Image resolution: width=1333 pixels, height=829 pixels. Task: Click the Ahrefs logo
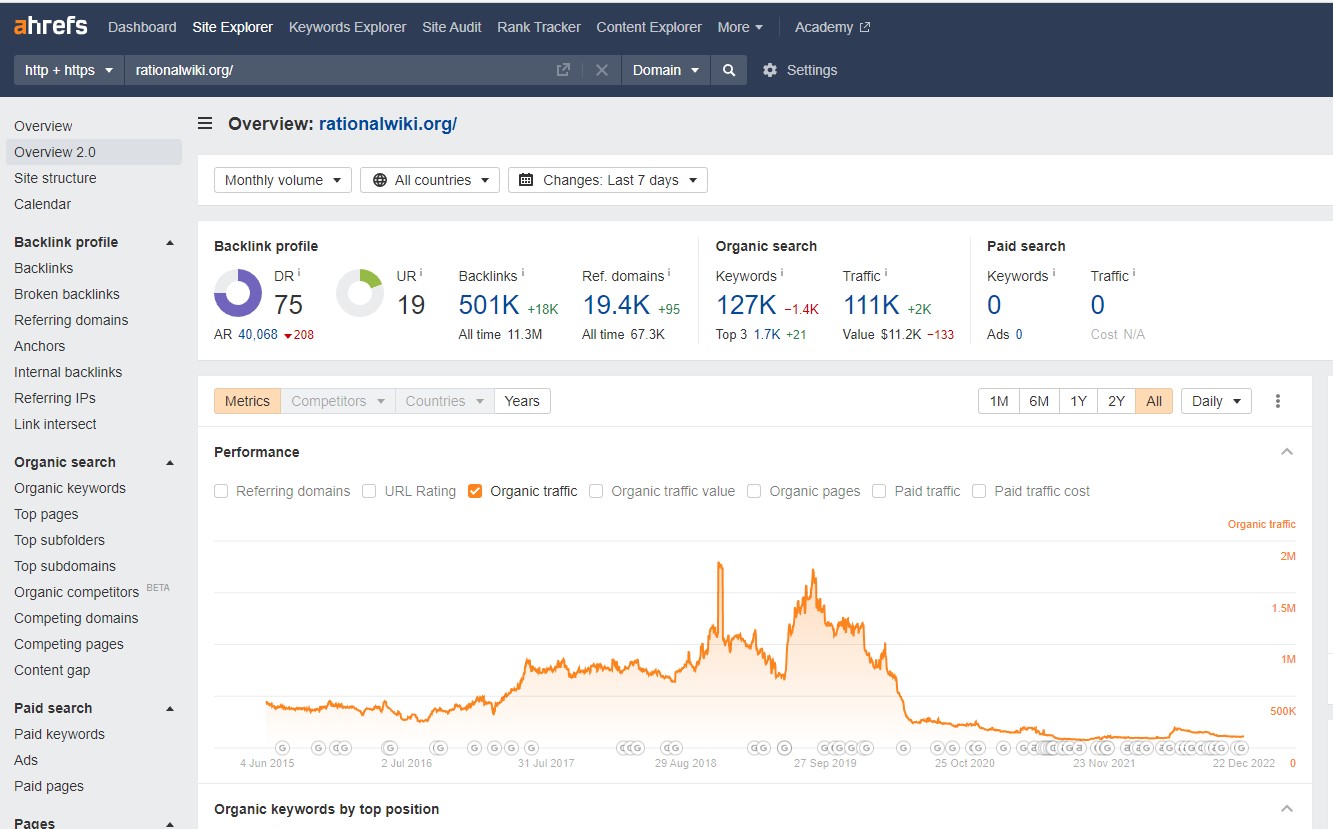click(51, 26)
